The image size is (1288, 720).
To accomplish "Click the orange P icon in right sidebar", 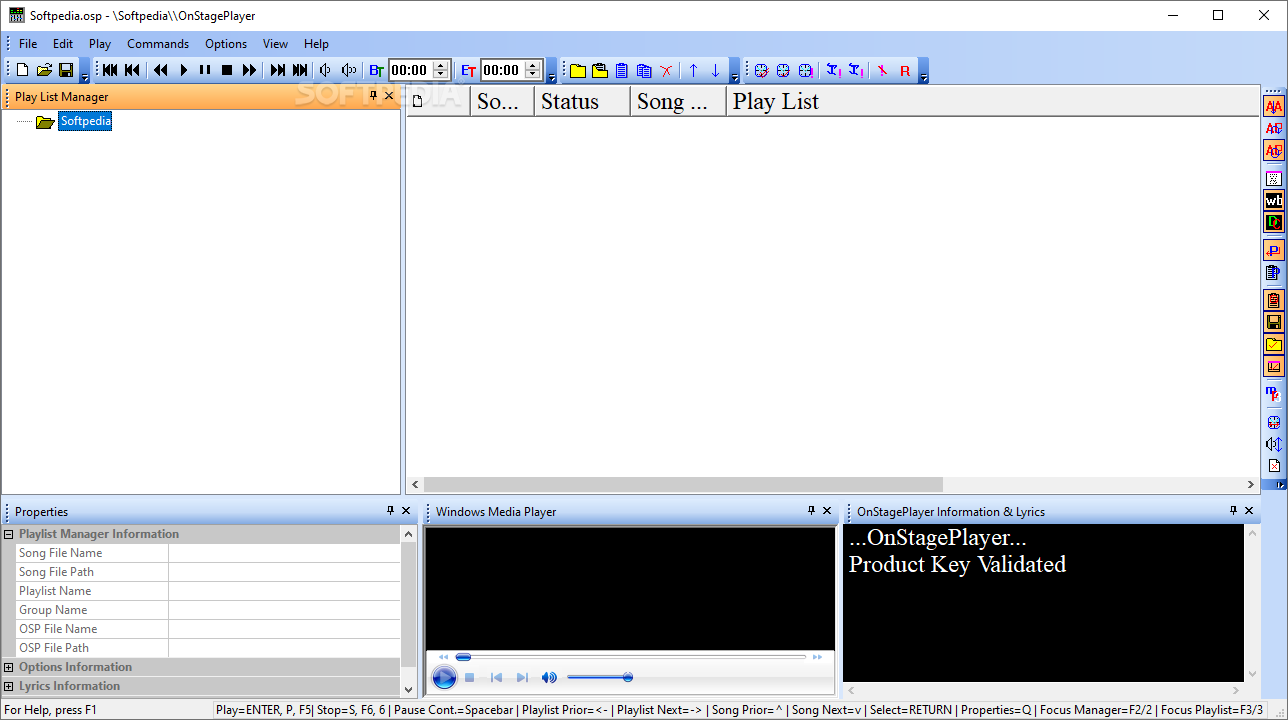I will (1273, 250).
